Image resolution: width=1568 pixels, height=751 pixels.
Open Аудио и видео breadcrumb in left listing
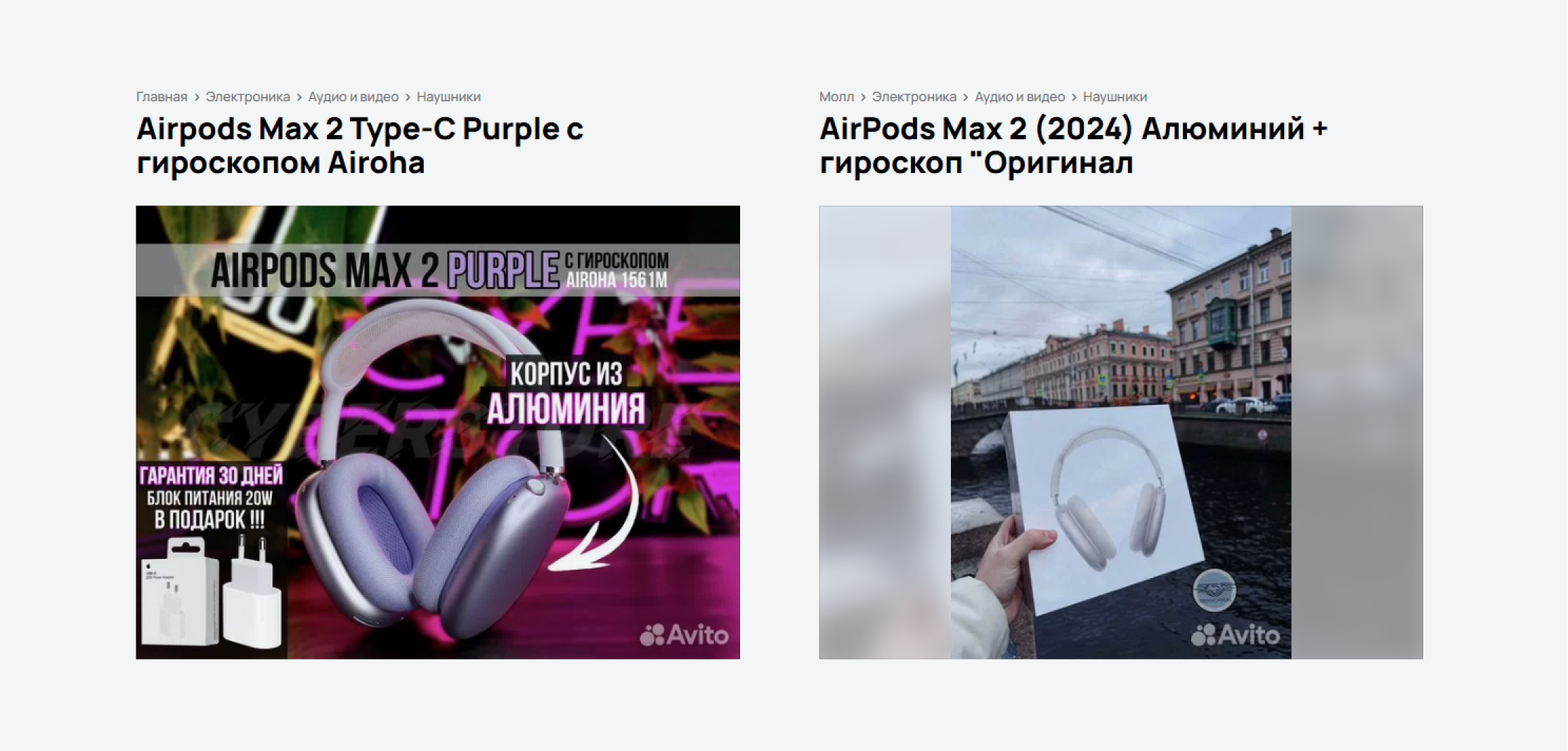point(353,96)
